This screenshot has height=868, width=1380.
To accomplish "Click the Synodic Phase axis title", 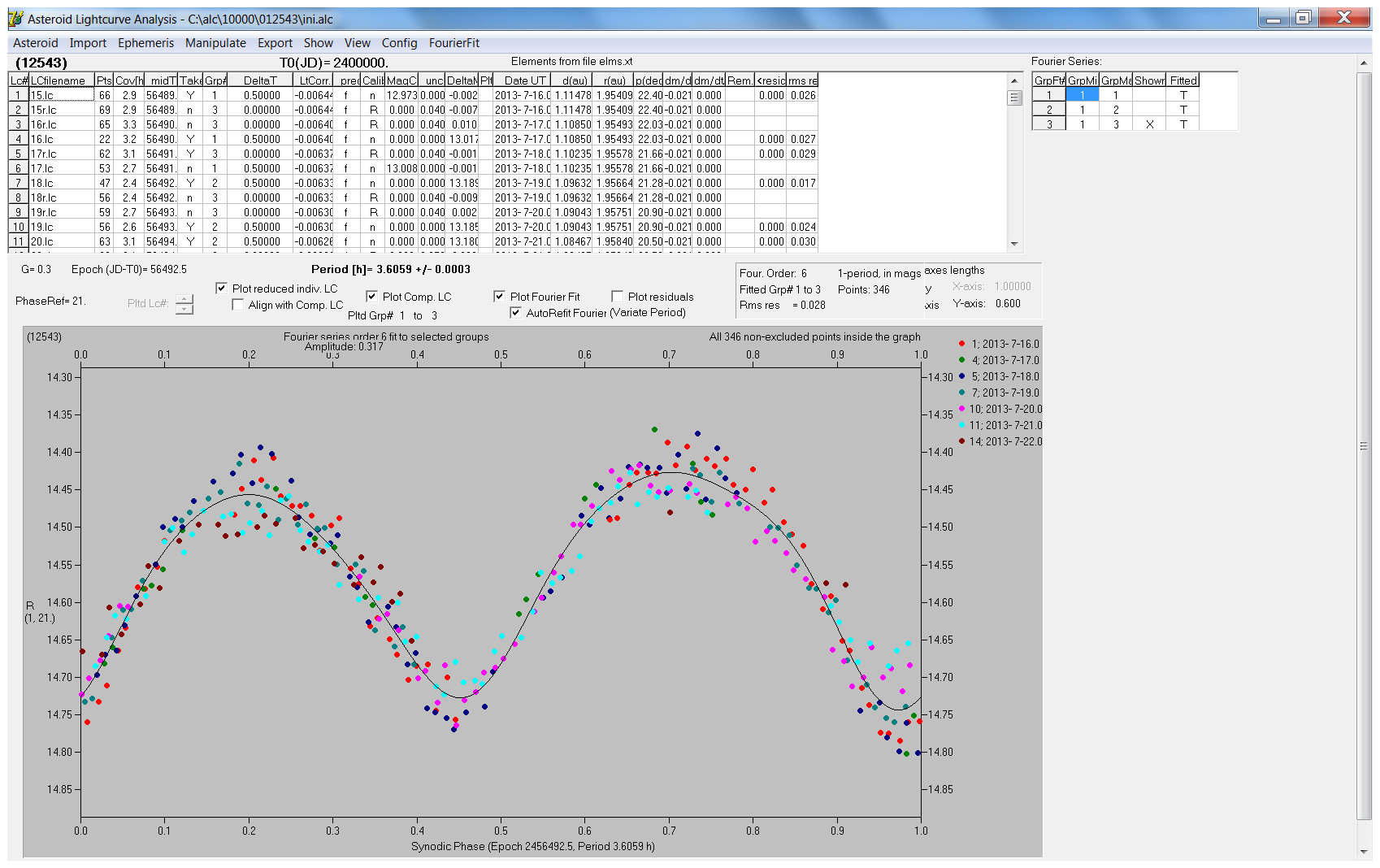I will 532,846.
